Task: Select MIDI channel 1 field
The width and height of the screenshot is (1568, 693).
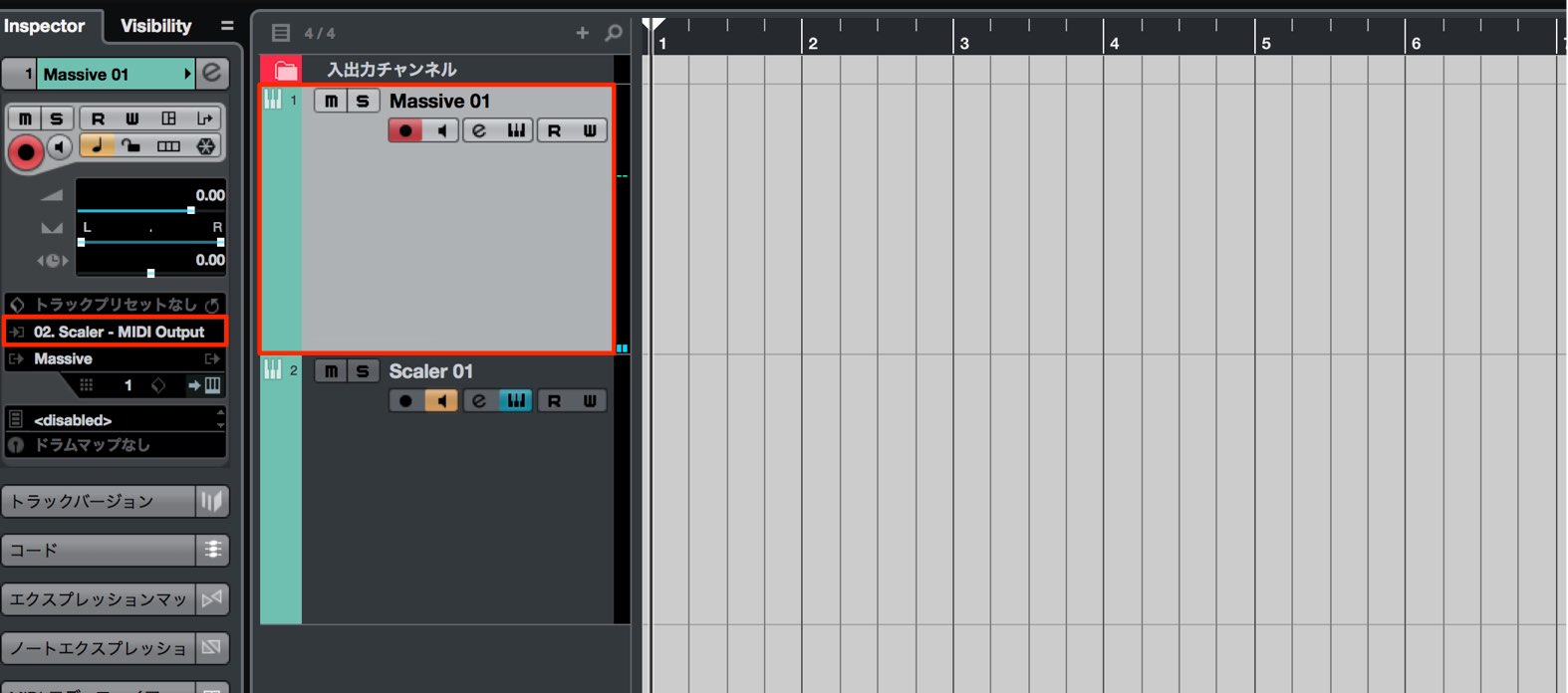Action: tap(128, 385)
